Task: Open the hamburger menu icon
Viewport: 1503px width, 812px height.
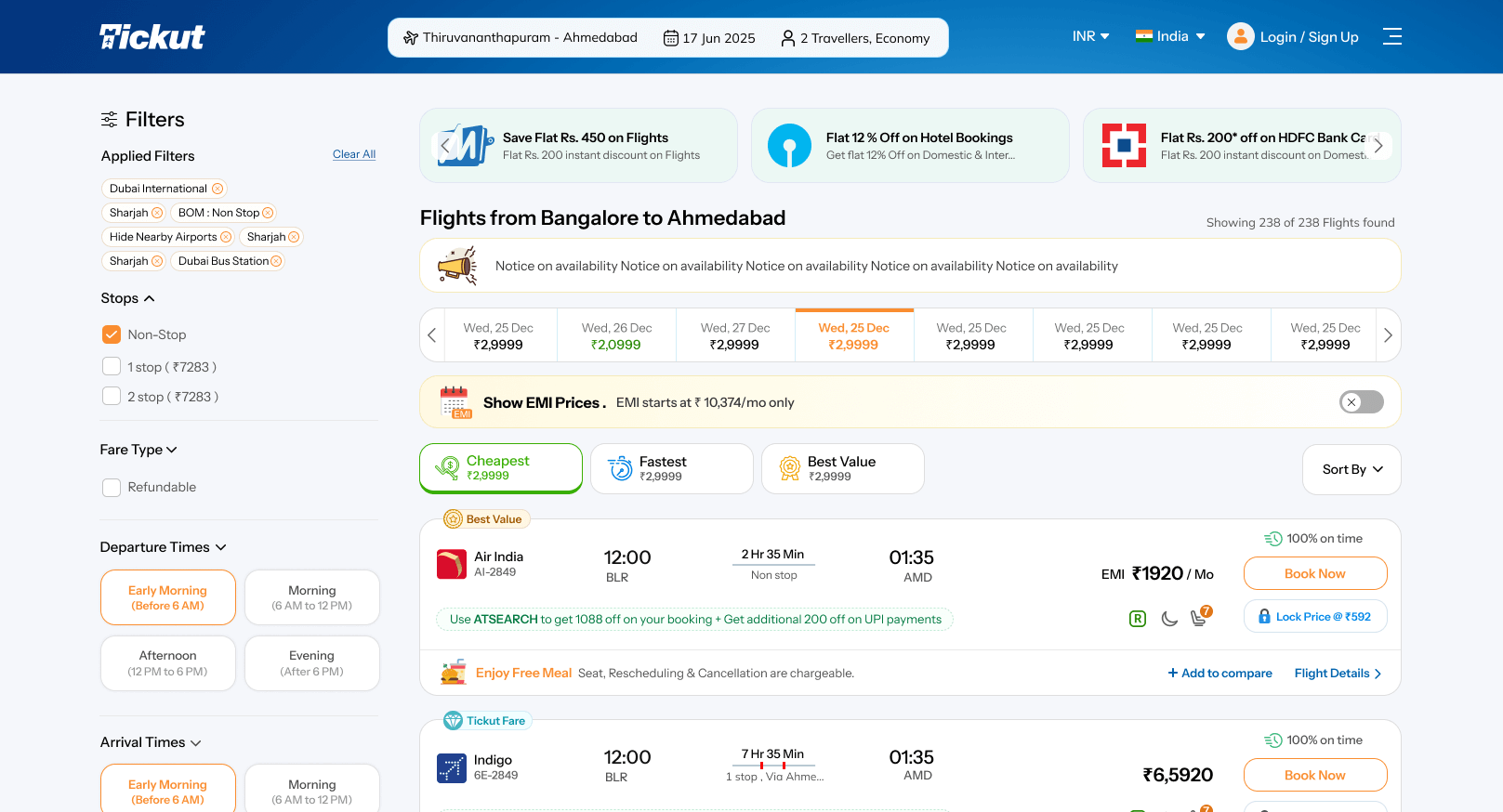Action: 1391,36
